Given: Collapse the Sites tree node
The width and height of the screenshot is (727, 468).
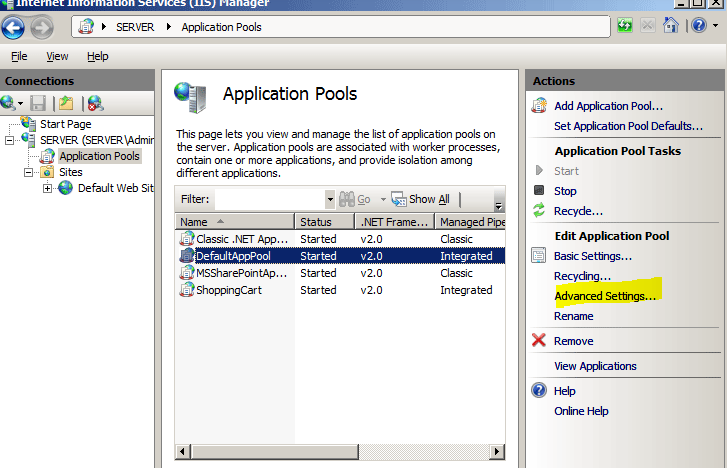Looking at the screenshot, I should pos(28,173).
